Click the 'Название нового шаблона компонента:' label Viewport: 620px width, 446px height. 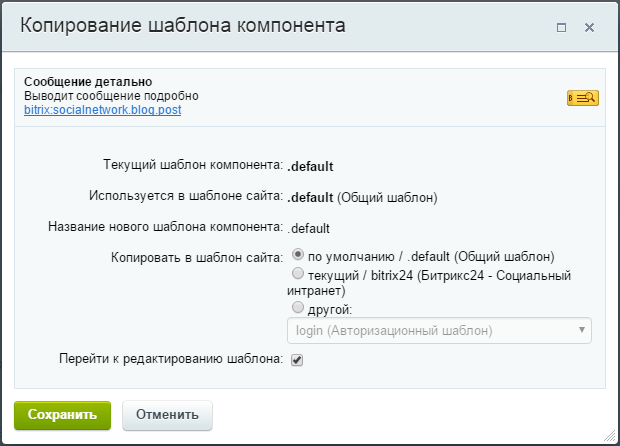point(165,227)
